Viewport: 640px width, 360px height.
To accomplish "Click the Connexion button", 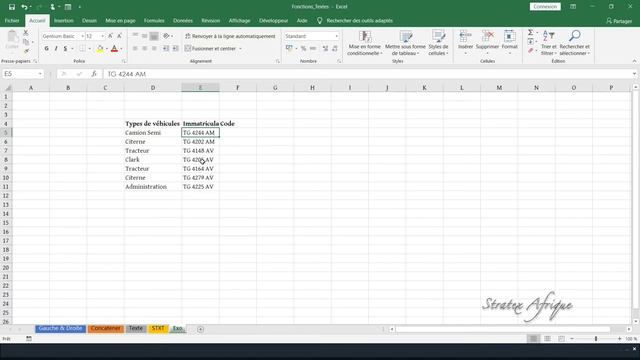I will (545, 7).
